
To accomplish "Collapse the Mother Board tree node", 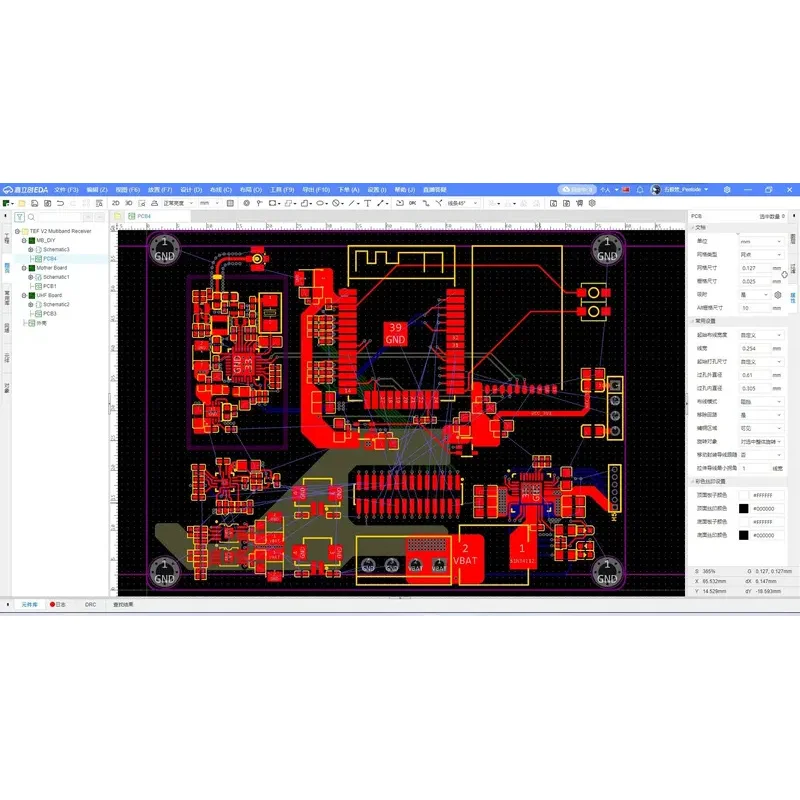I will pyautogui.click(x=24, y=268).
